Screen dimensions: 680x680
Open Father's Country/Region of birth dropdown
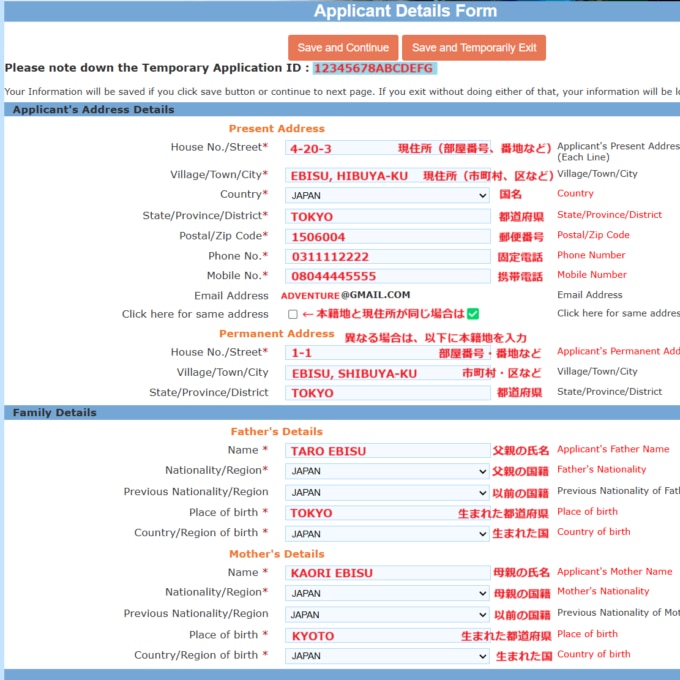pyautogui.click(x=387, y=534)
